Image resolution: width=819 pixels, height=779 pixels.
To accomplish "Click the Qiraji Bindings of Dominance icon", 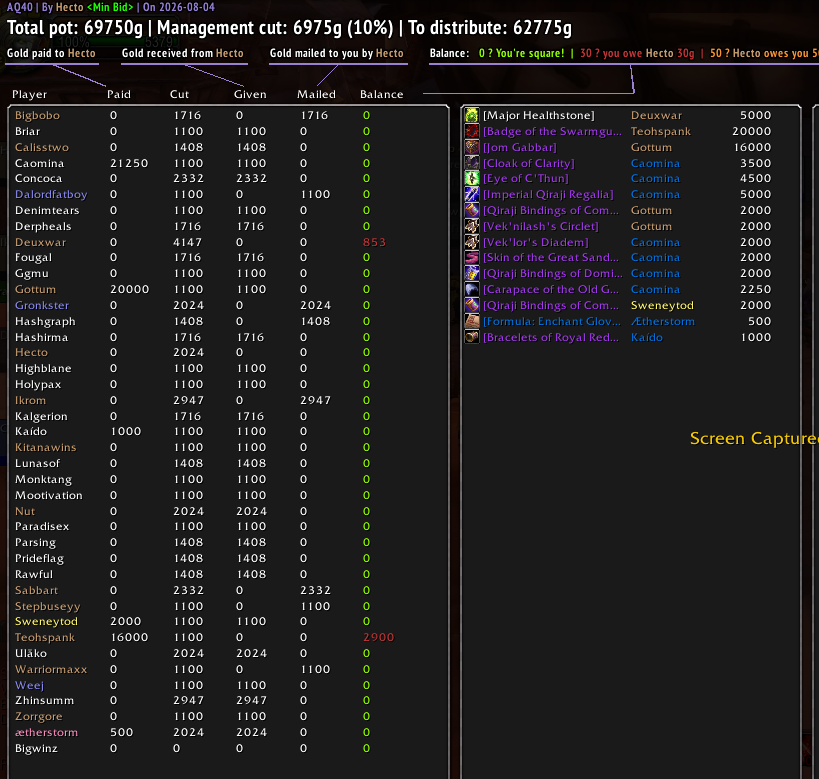I will tap(472, 273).
